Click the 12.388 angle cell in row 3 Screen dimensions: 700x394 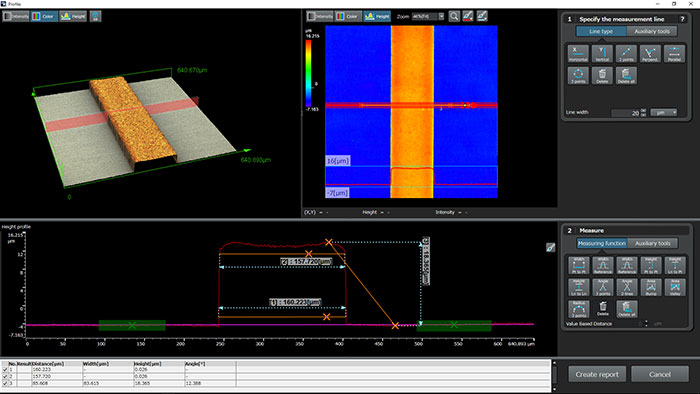click(210, 383)
